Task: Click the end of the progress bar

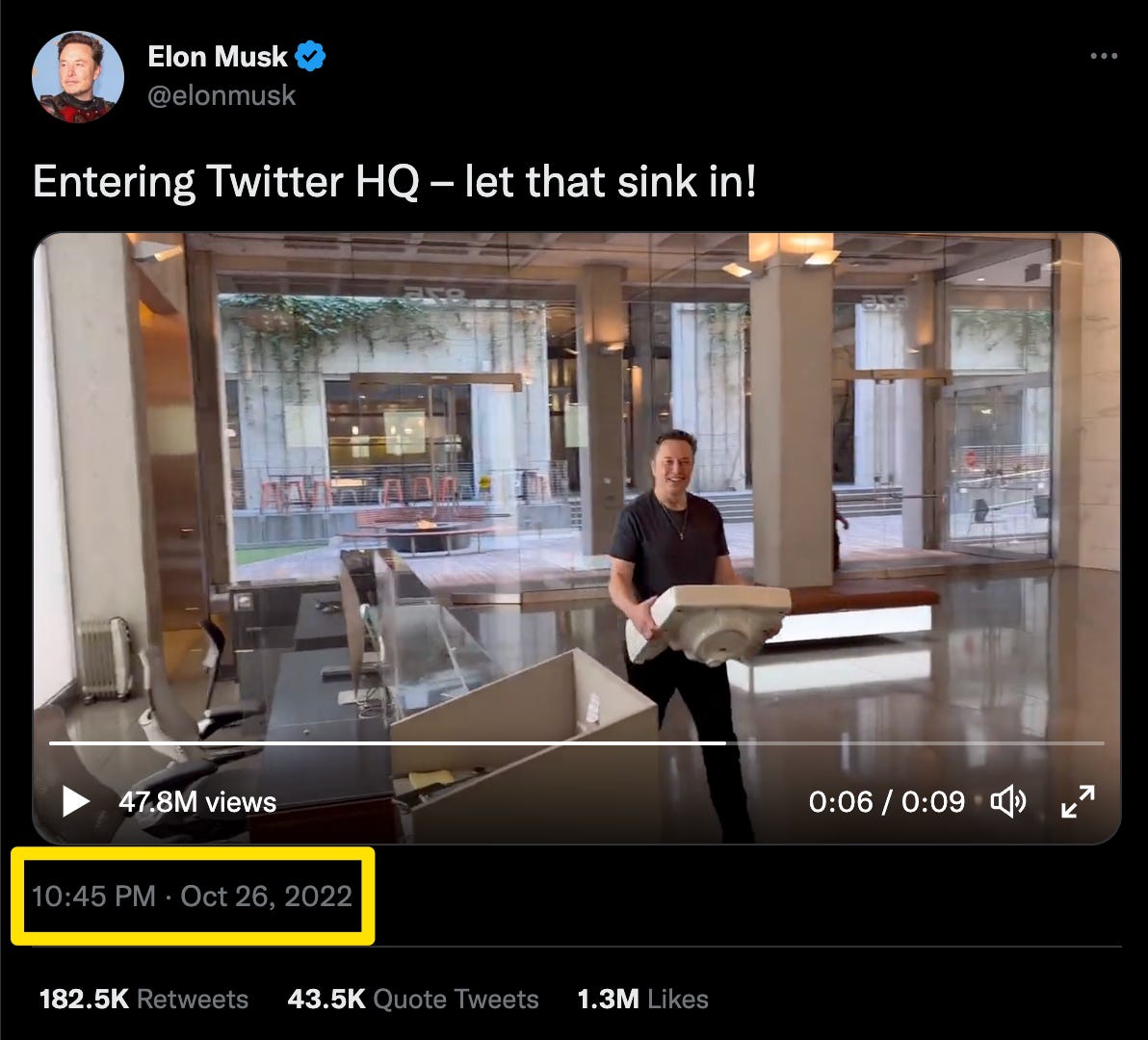Action: (1101, 742)
